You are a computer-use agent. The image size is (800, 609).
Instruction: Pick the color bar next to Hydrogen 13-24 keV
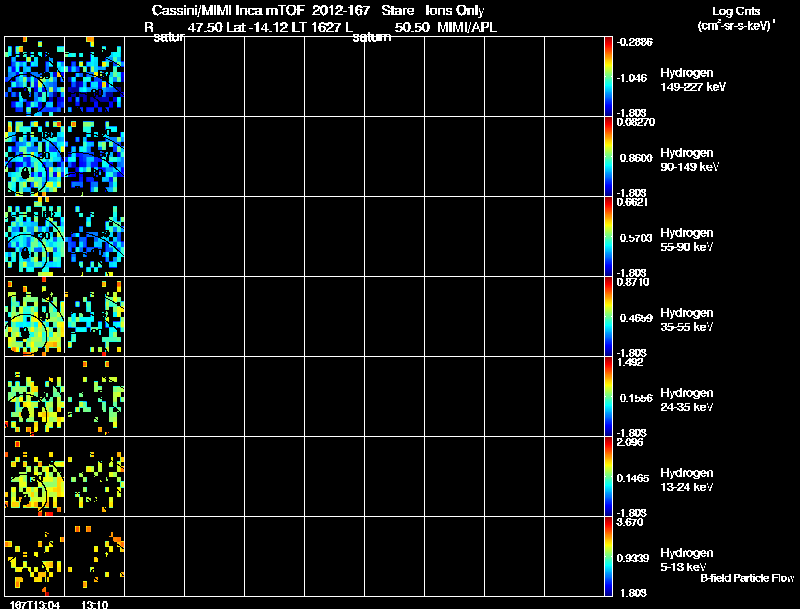(x=608, y=477)
